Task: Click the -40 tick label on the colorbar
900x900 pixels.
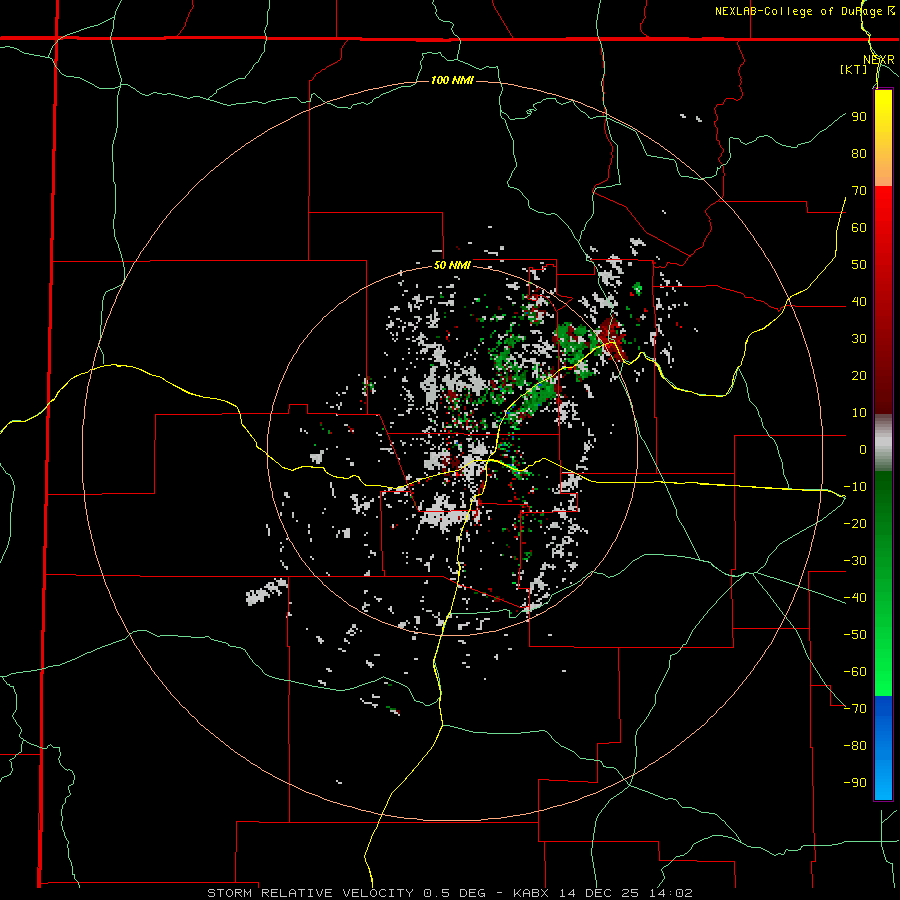Action: click(x=855, y=598)
